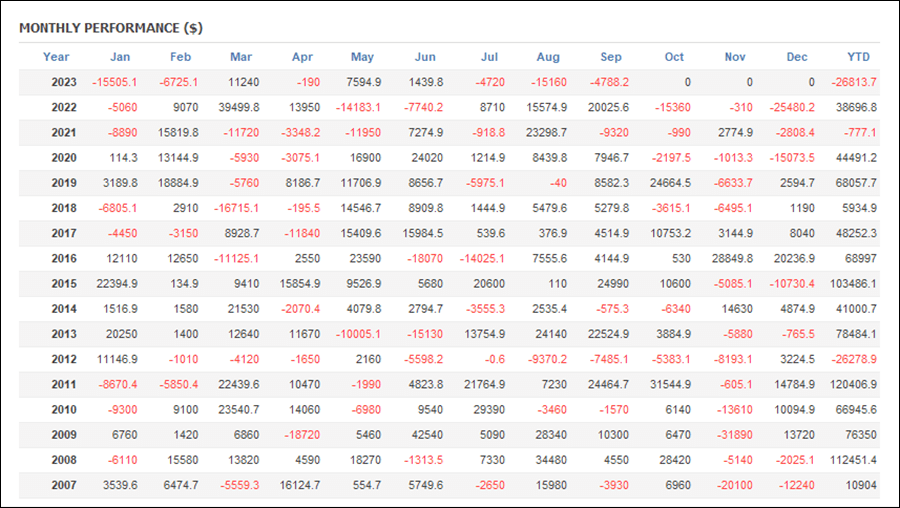The height and width of the screenshot is (508, 900).
Task: Click 2012 YTD value -26278.9
Action: (854, 359)
